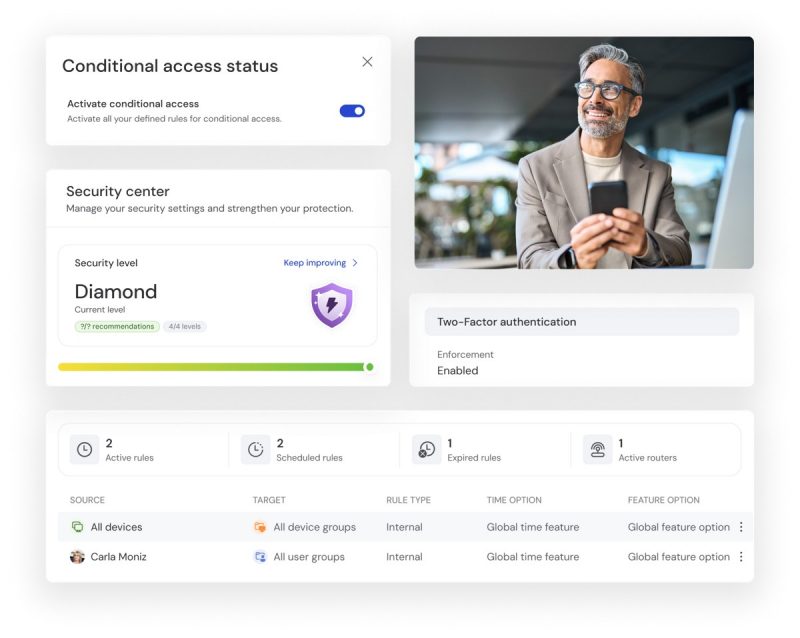Click Global feature option in All devices row
Screen dimensions: 800x638
[x=679, y=527]
